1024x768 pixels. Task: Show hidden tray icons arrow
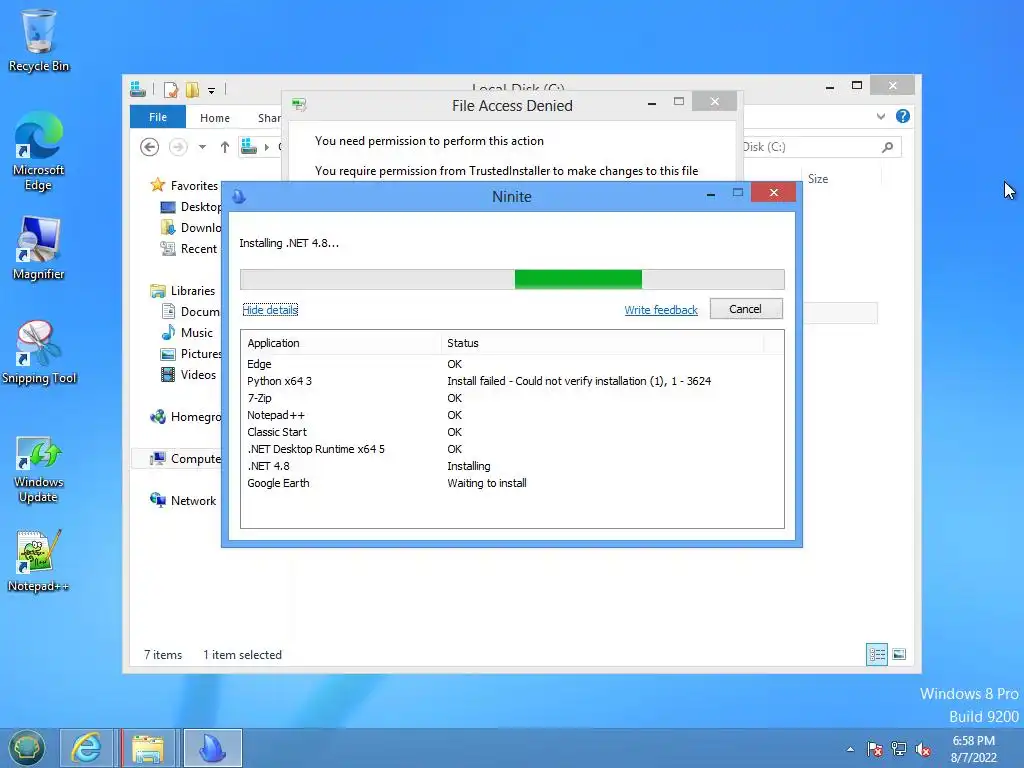[x=850, y=749]
